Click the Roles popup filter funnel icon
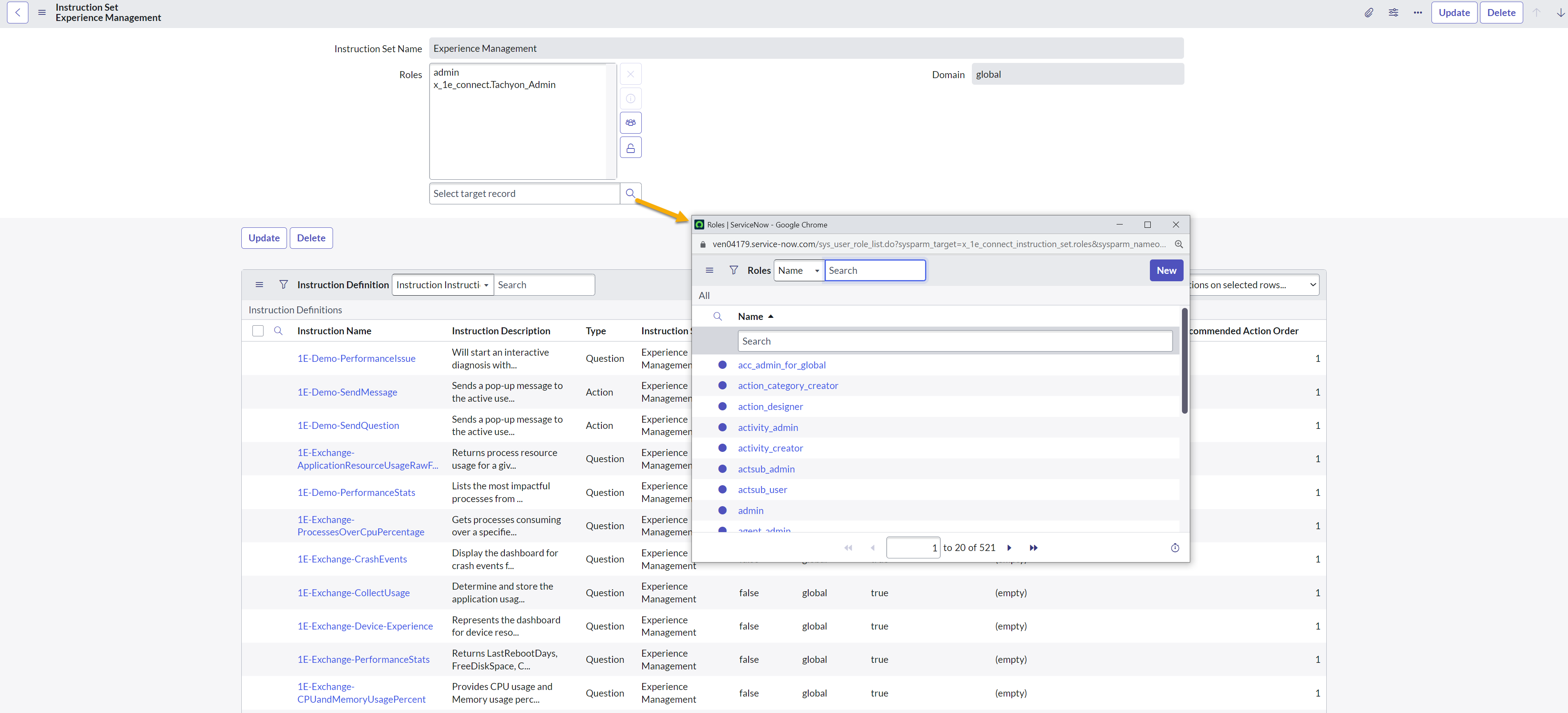Viewport: 1568px width, 713px height. (733, 270)
